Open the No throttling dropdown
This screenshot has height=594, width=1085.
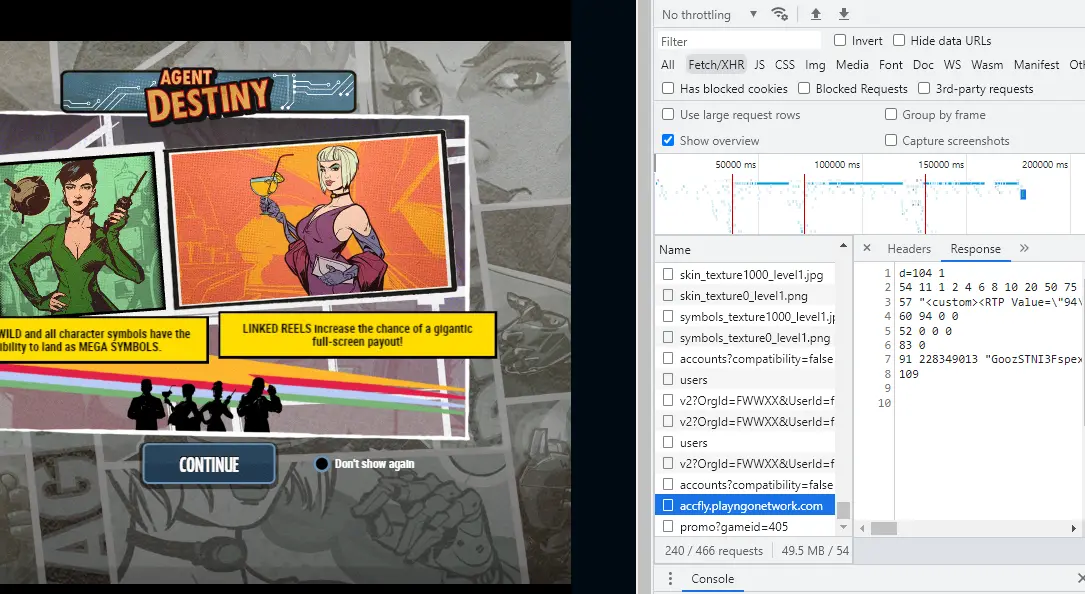pyautogui.click(x=709, y=15)
